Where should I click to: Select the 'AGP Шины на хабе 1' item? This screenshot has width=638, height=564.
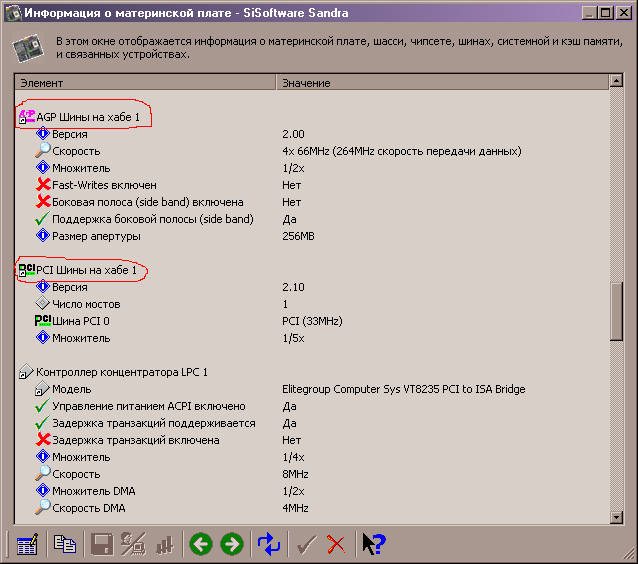tap(87, 118)
